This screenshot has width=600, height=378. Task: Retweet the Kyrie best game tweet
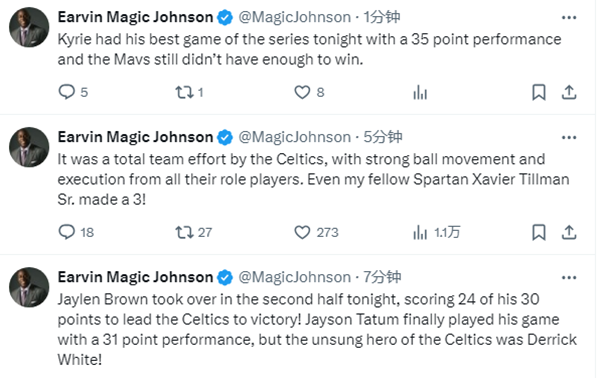point(184,92)
